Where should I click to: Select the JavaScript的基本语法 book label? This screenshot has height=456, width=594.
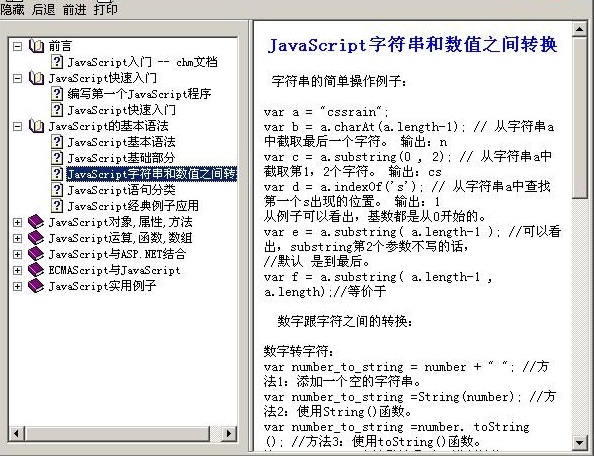click(x=108, y=126)
